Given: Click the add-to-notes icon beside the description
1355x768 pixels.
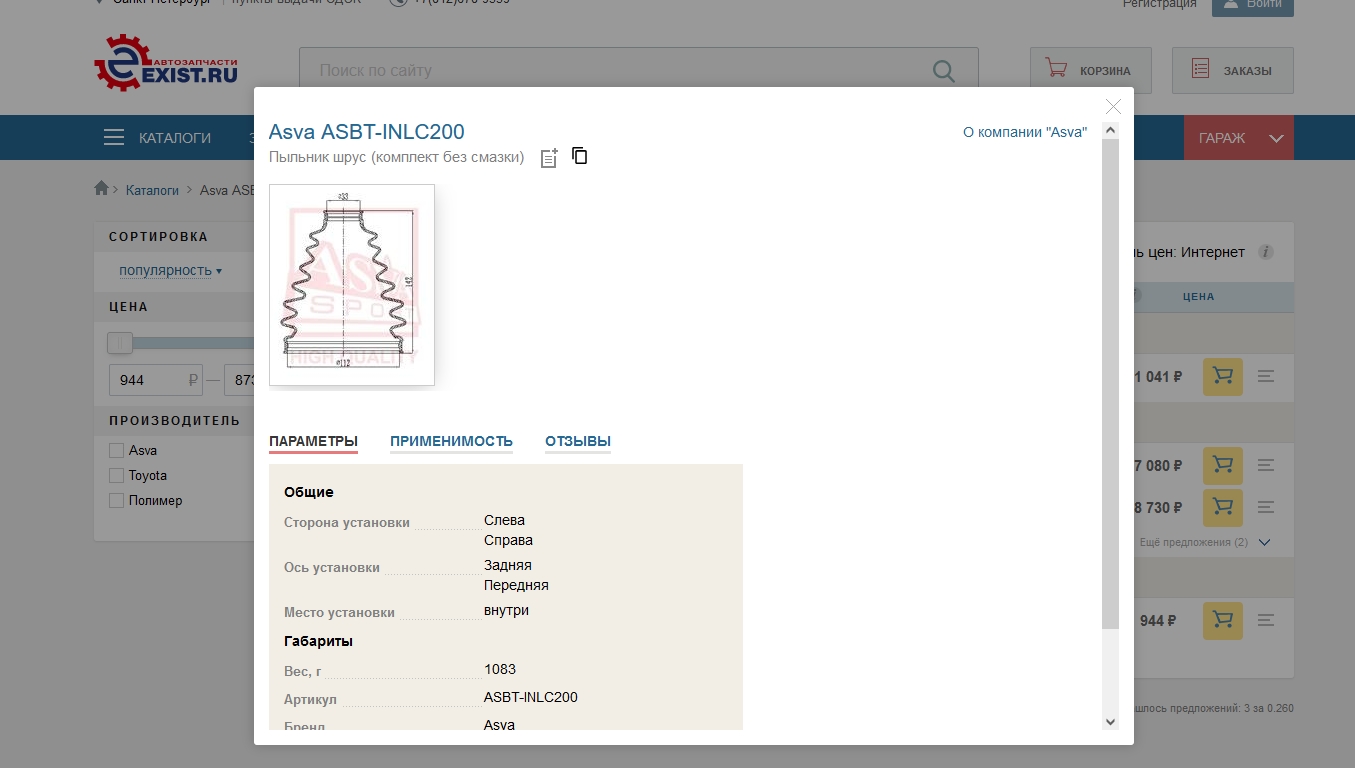Looking at the screenshot, I should click(x=549, y=158).
